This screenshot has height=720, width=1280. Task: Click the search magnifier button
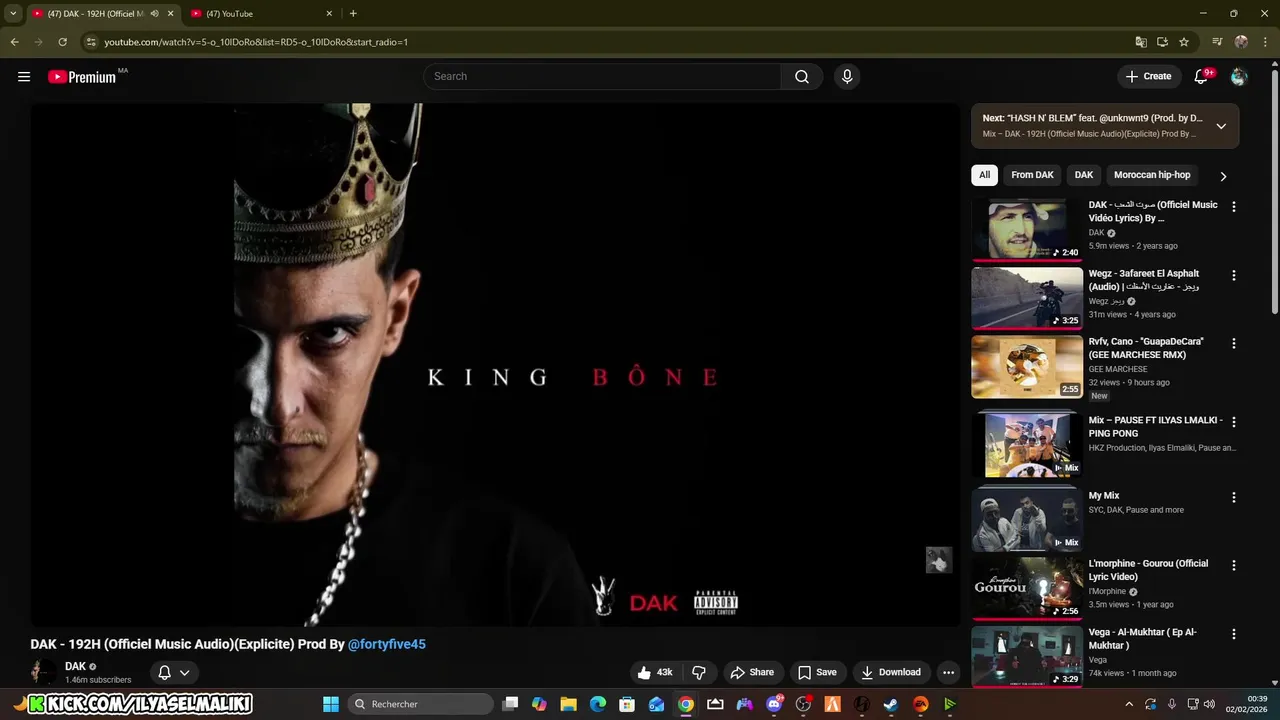802,76
